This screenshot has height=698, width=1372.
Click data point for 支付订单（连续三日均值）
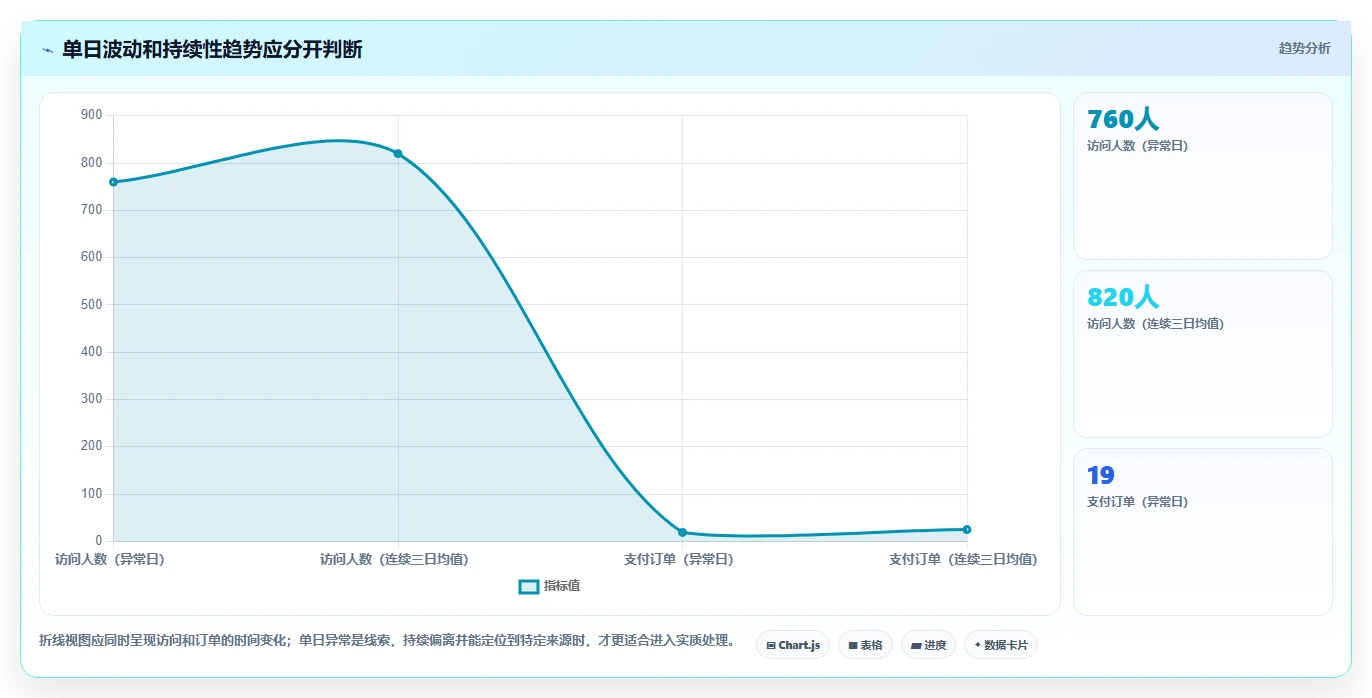[x=967, y=529]
